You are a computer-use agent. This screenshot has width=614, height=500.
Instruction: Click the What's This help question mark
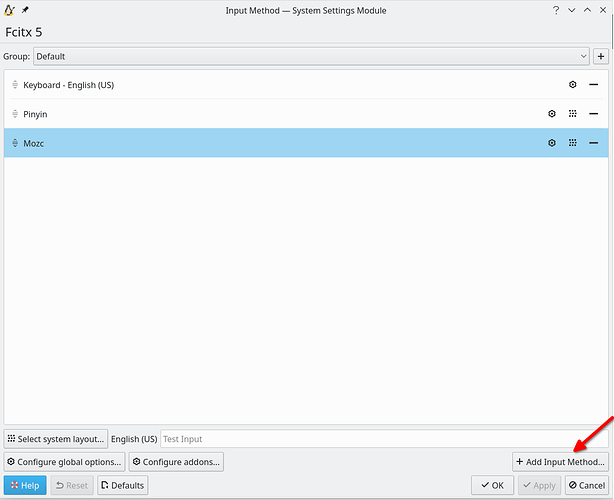click(556, 10)
